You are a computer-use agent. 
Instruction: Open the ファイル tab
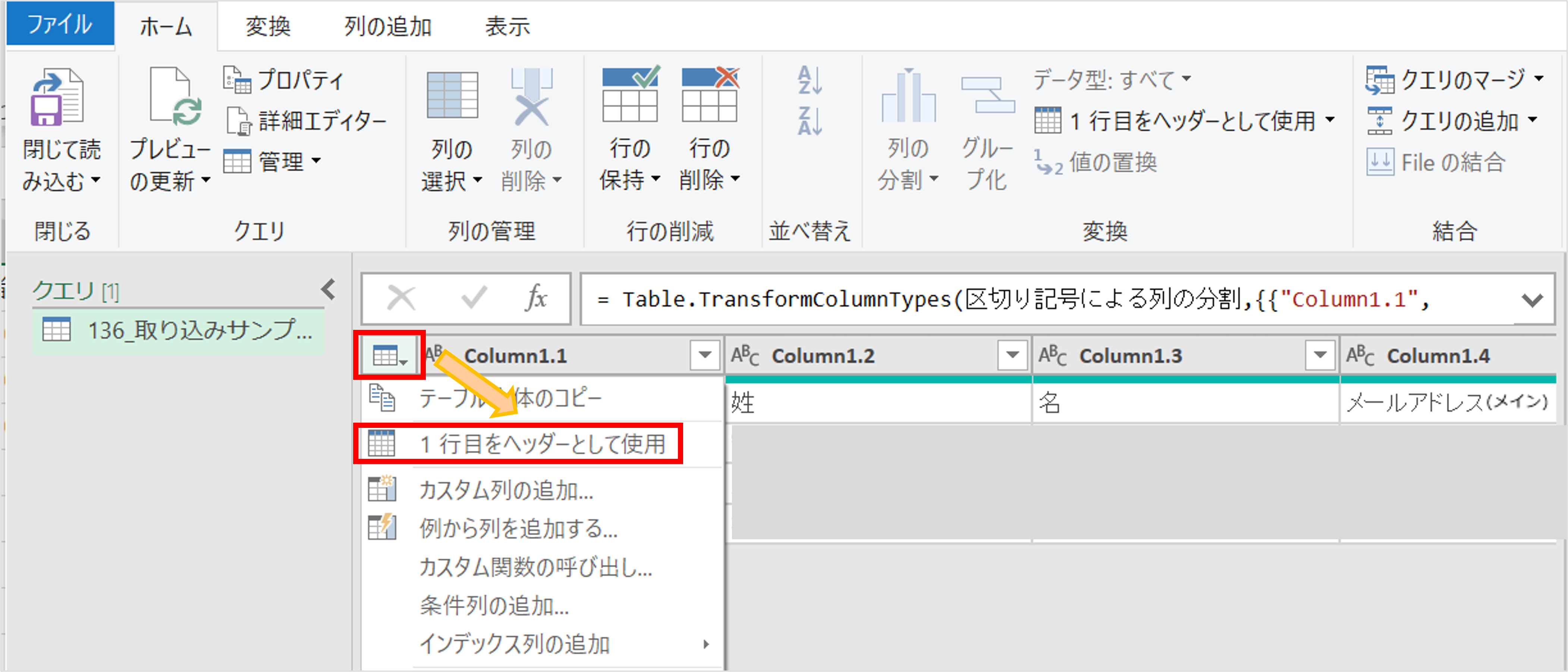tap(60, 24)
